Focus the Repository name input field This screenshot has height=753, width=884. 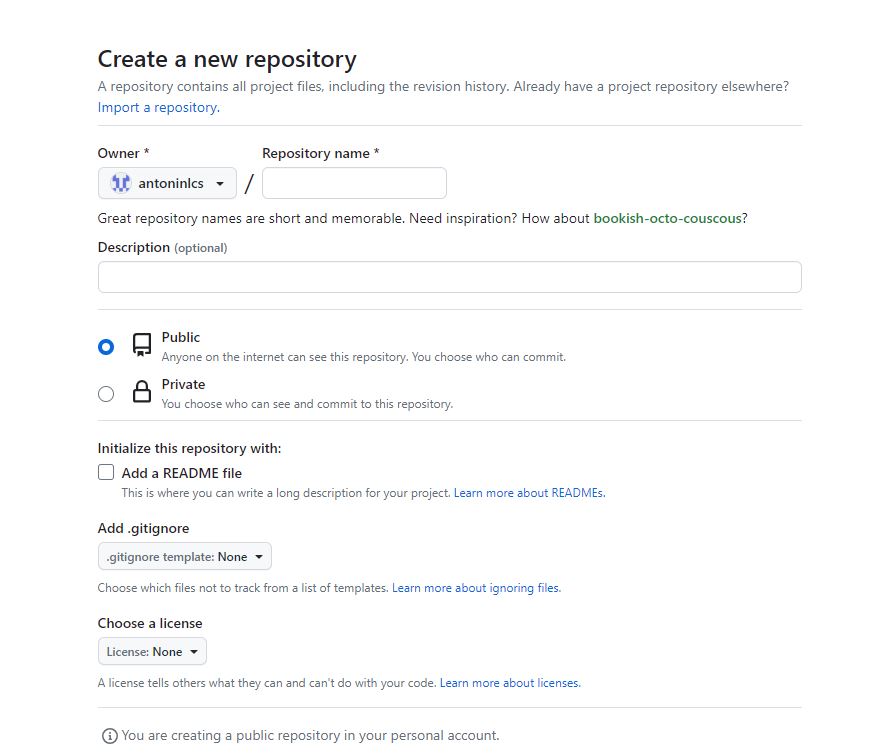pyautogui.click(x=354, y=184)
